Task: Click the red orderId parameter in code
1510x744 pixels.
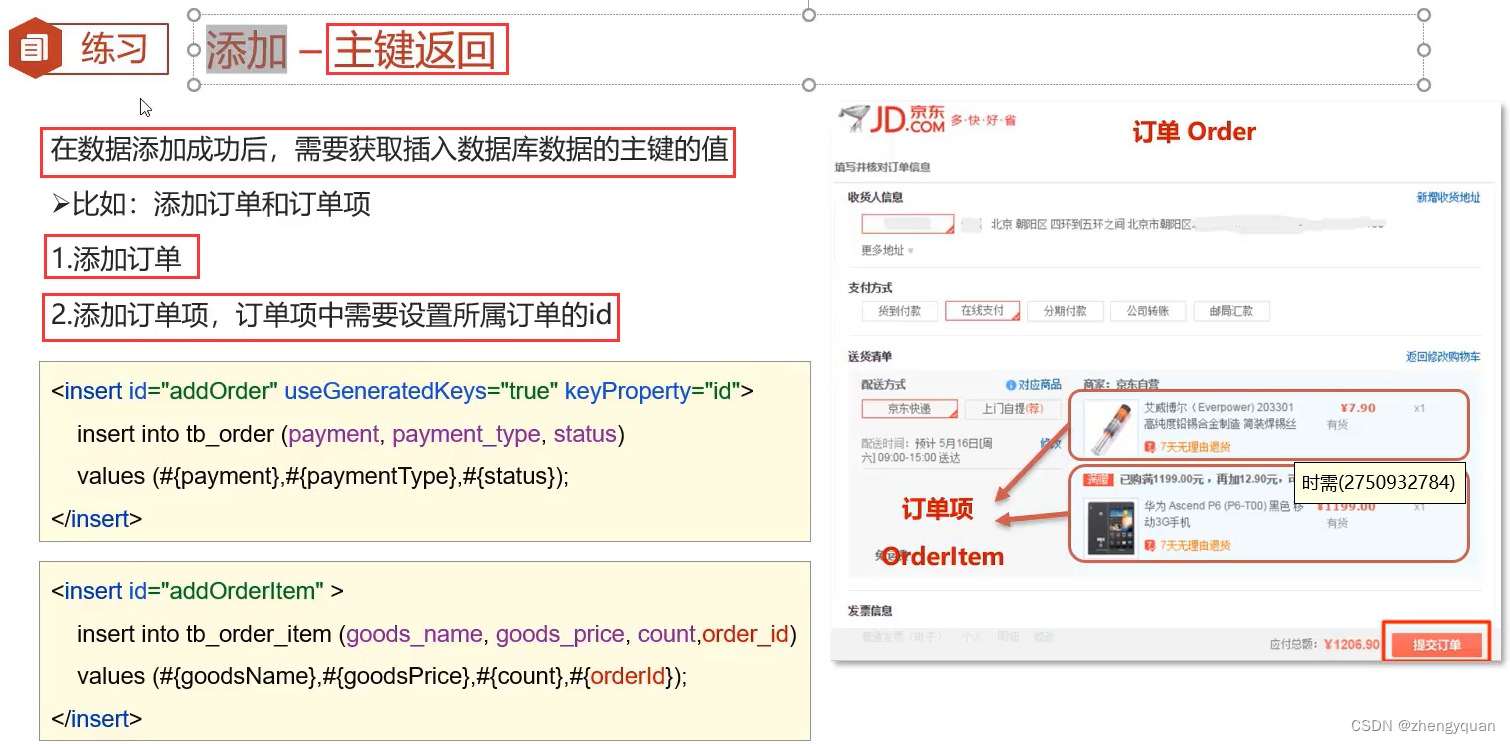Action: coord(628,677)
